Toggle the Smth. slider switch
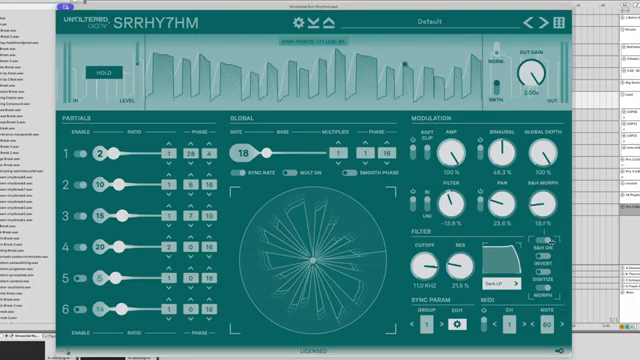The image size is (640, 360). click(496, 88)
